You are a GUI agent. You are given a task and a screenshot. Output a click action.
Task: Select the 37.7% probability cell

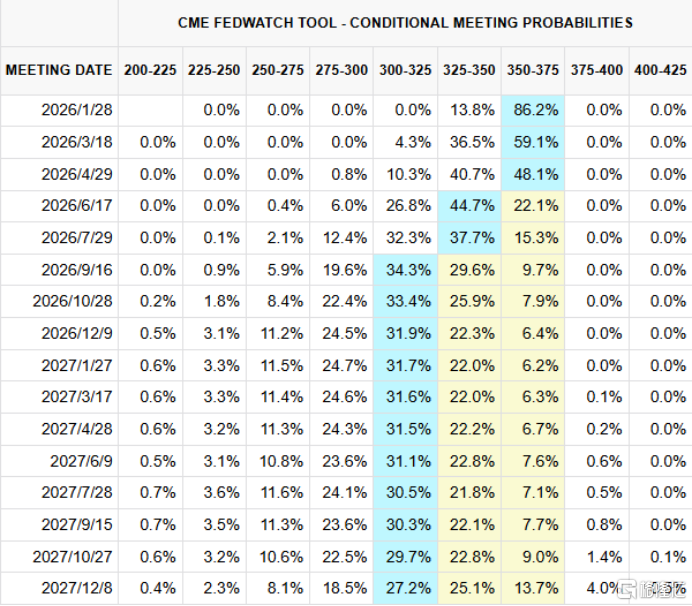pos(469,238)
